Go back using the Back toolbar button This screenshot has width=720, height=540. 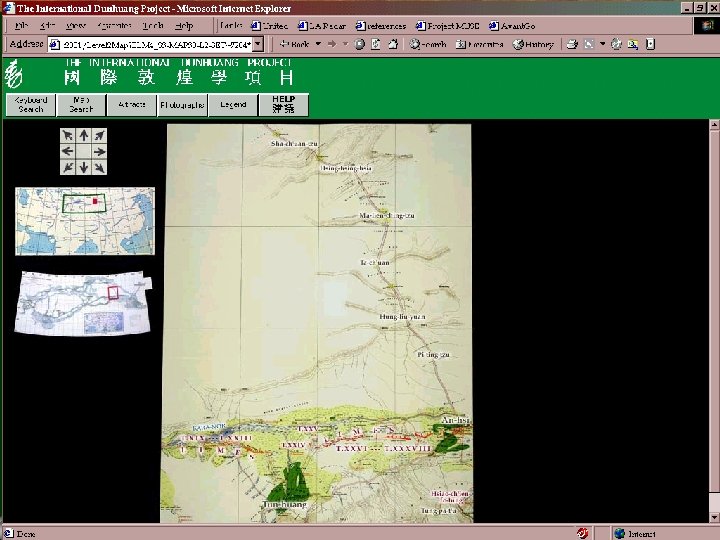point(294,44)
